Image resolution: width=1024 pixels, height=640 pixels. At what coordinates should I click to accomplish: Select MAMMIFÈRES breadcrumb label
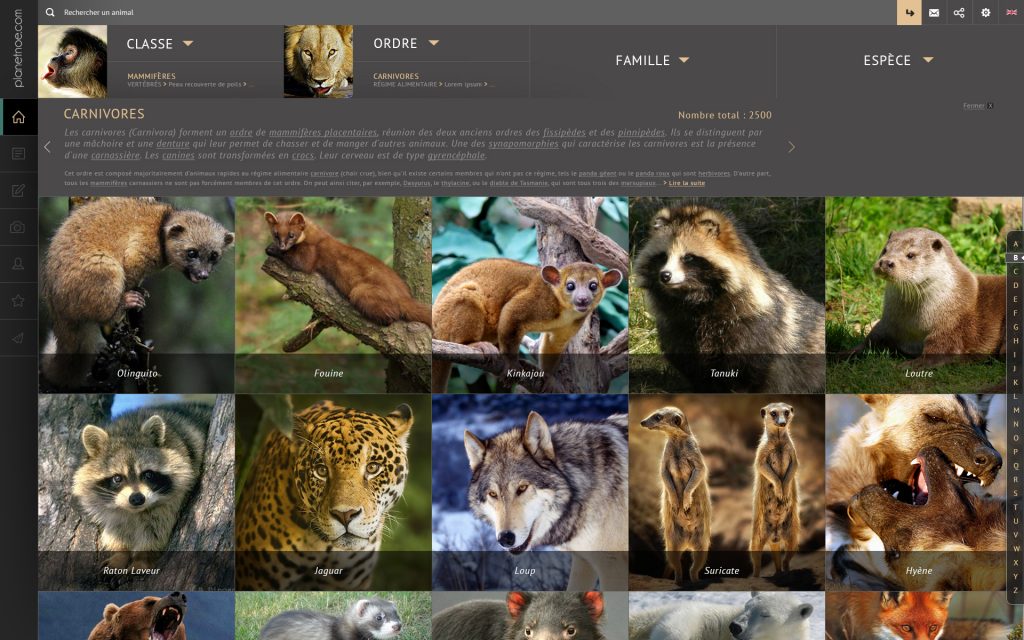[x=152, y=76]
